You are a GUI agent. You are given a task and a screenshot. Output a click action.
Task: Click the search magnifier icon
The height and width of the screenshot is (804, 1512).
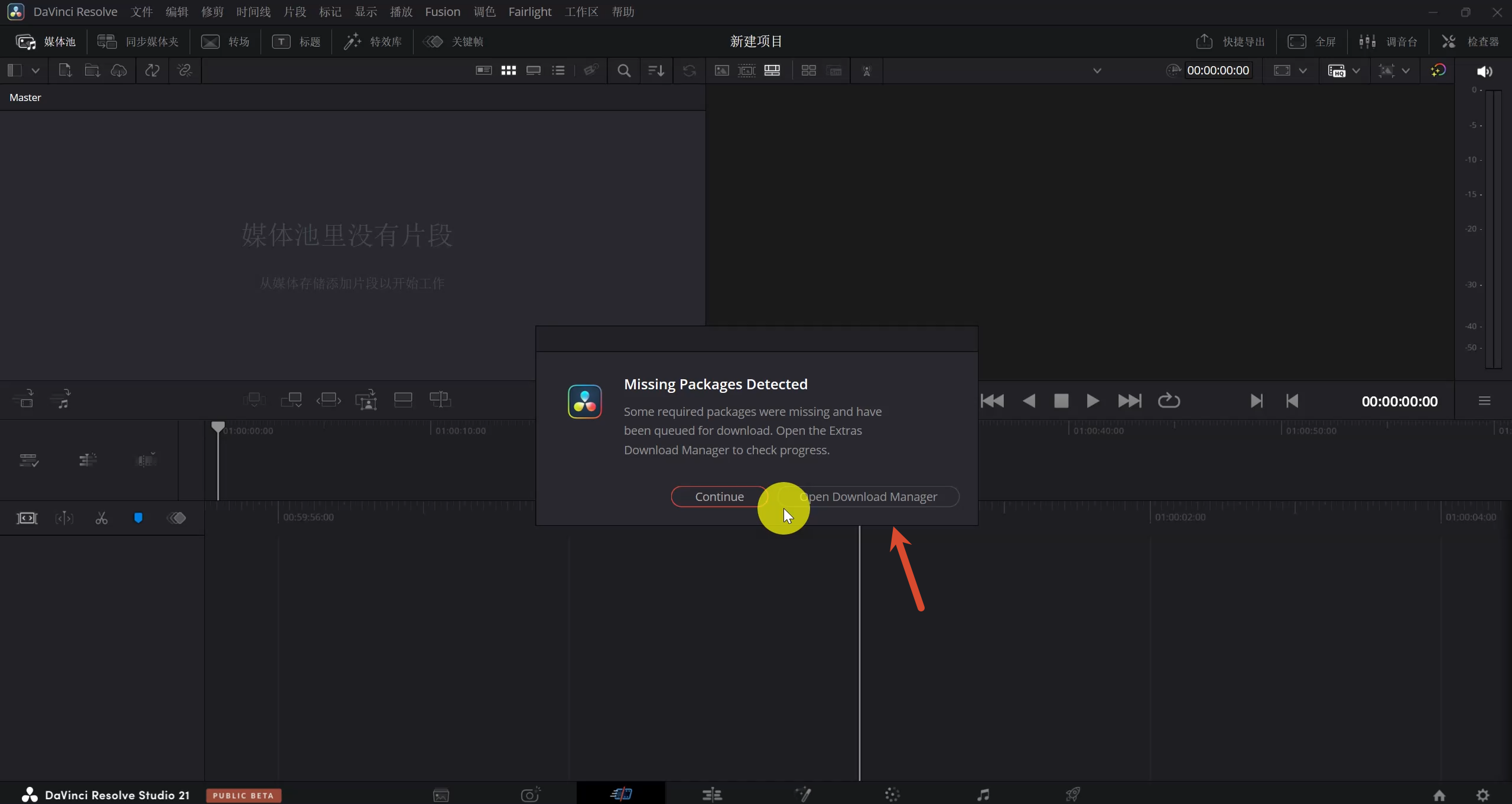623,71
